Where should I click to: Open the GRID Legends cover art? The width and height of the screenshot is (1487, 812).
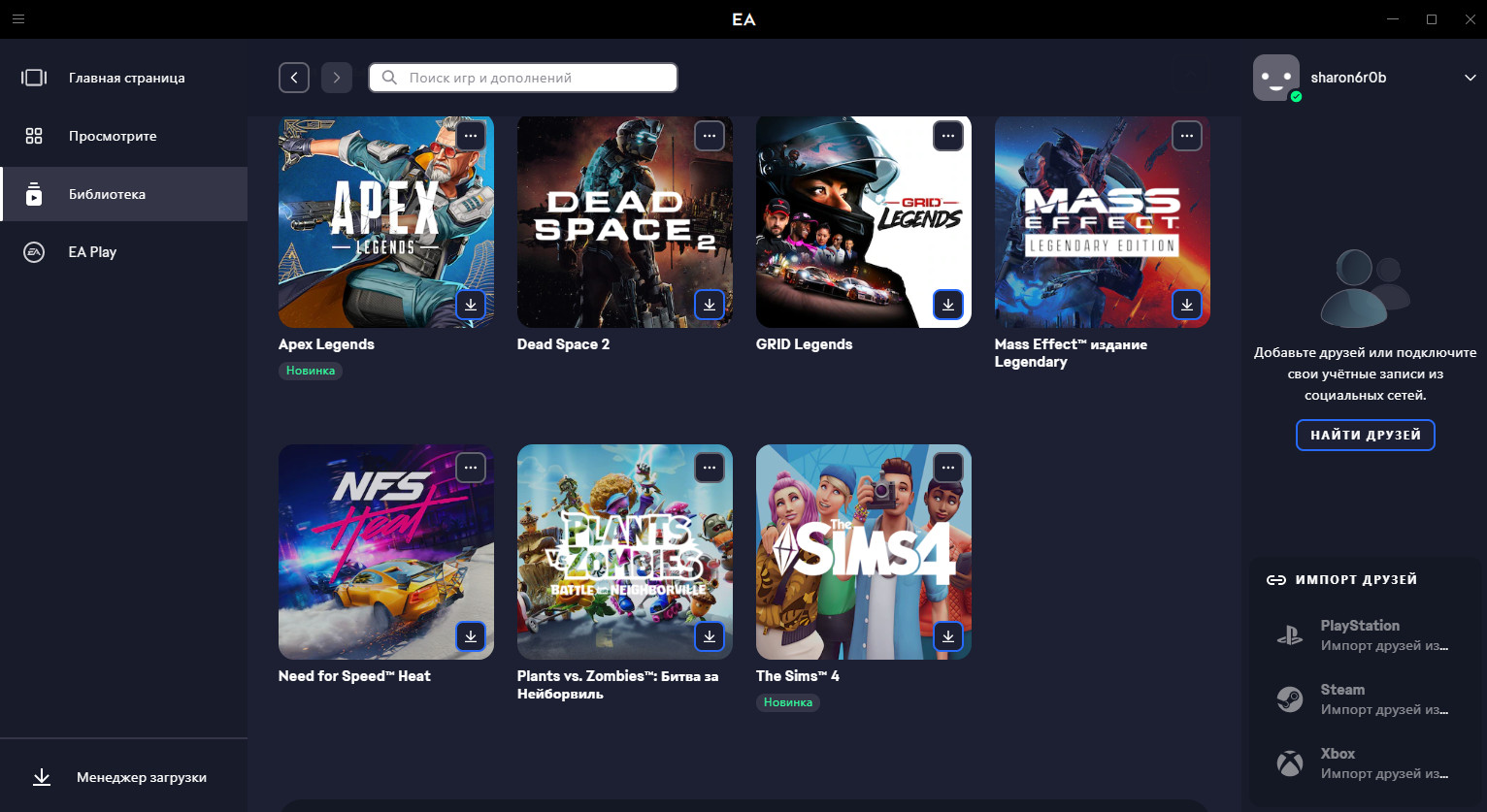864,221
